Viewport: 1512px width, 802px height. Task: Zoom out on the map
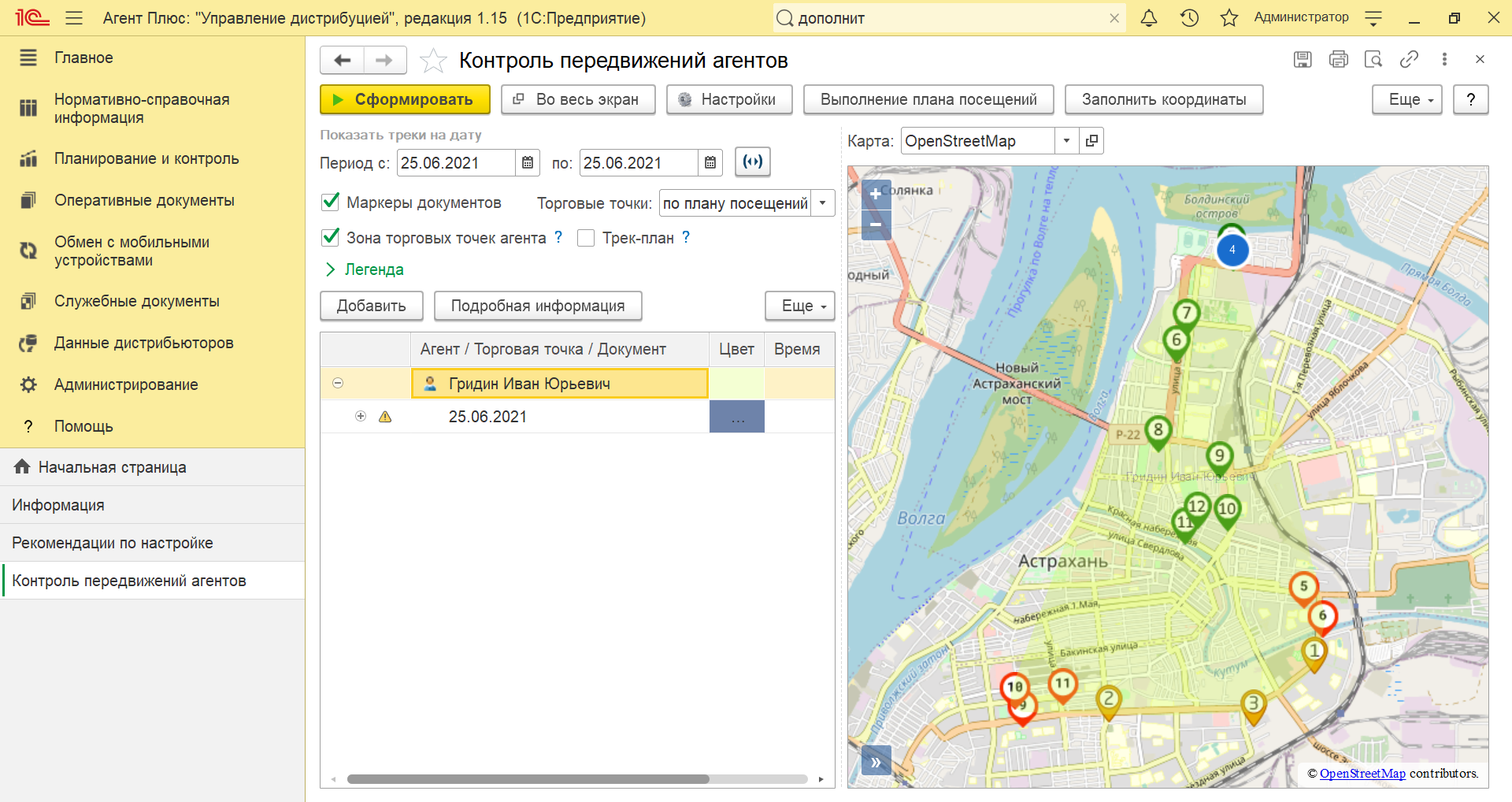tap(876, 225)
